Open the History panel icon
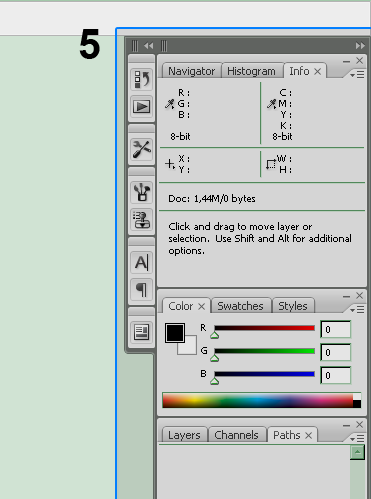 [142, 79]
